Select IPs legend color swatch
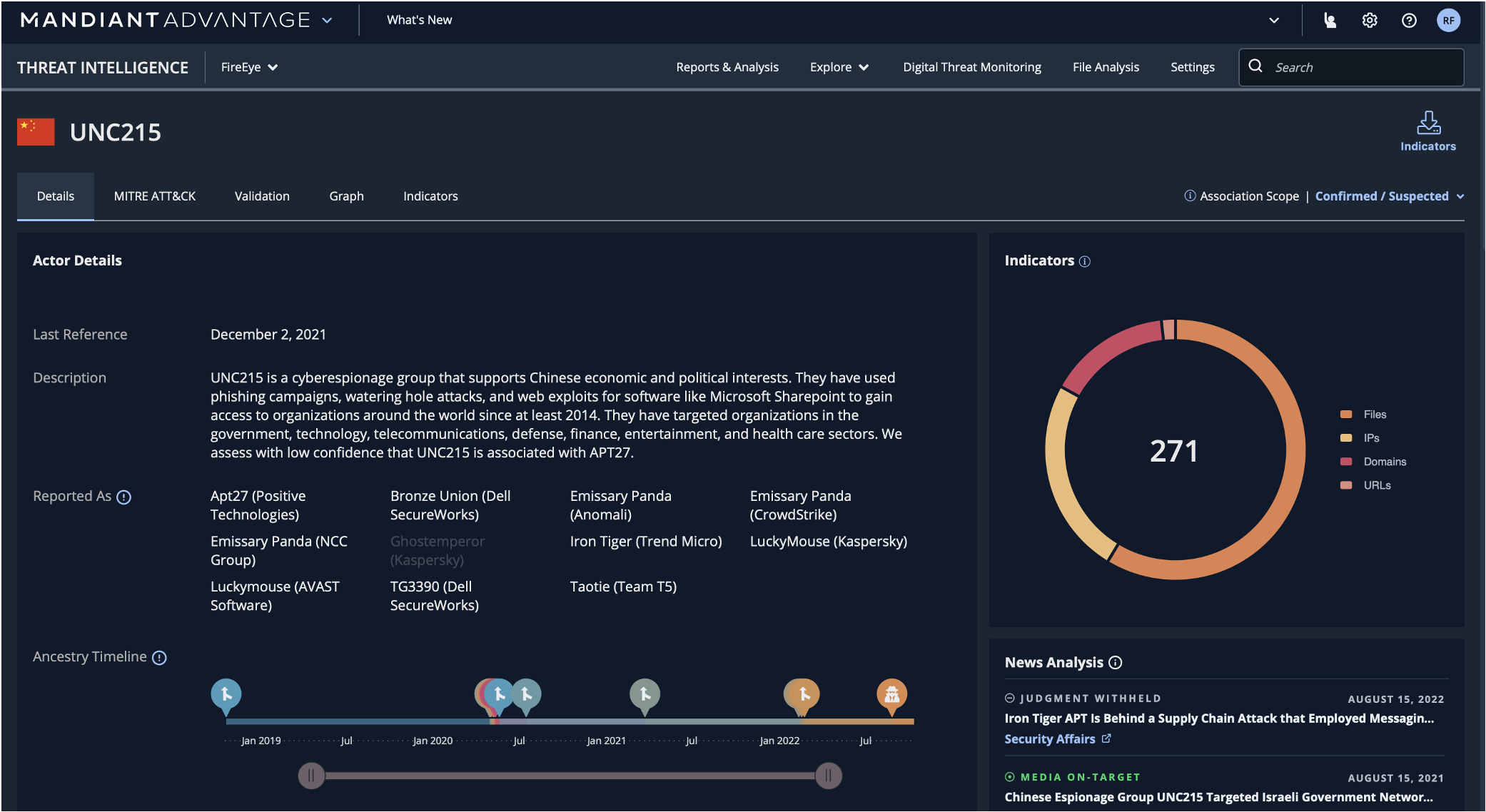Screen dimensions: 1486x812 1346,438
